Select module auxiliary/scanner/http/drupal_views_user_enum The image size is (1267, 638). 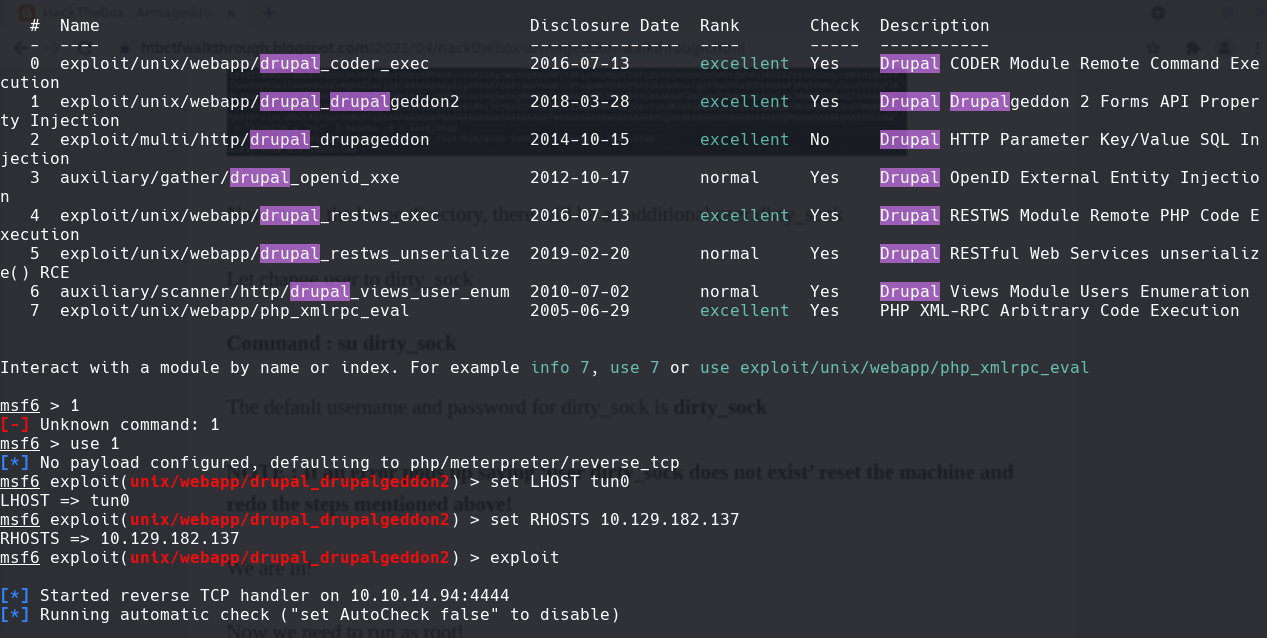click(285, 292)
